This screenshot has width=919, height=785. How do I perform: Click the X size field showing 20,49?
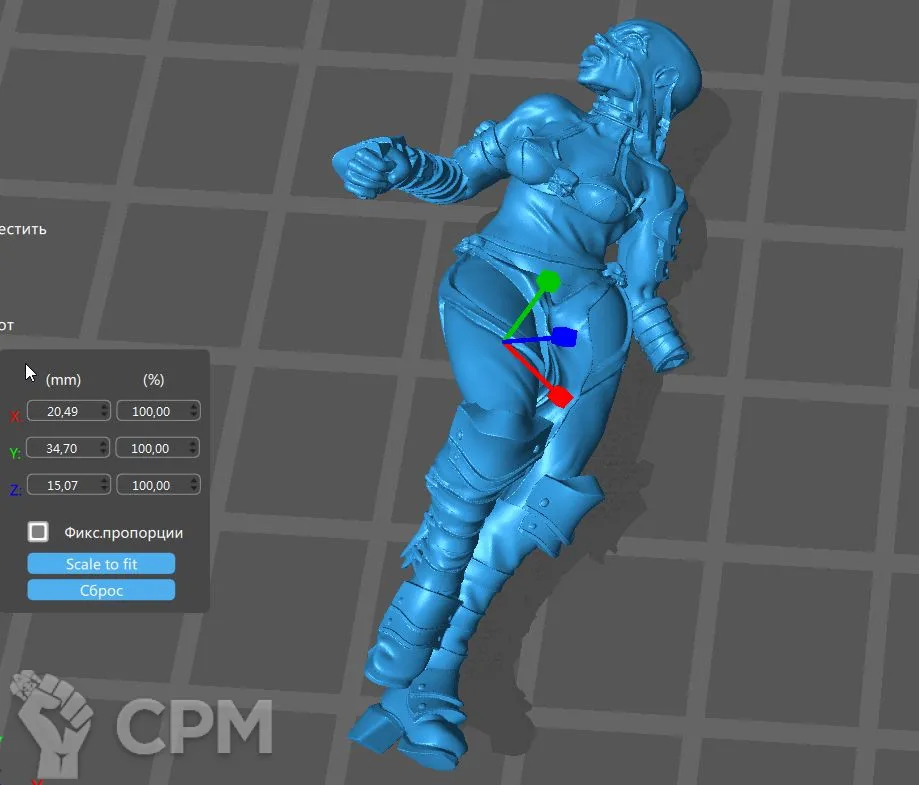[62, 411]
